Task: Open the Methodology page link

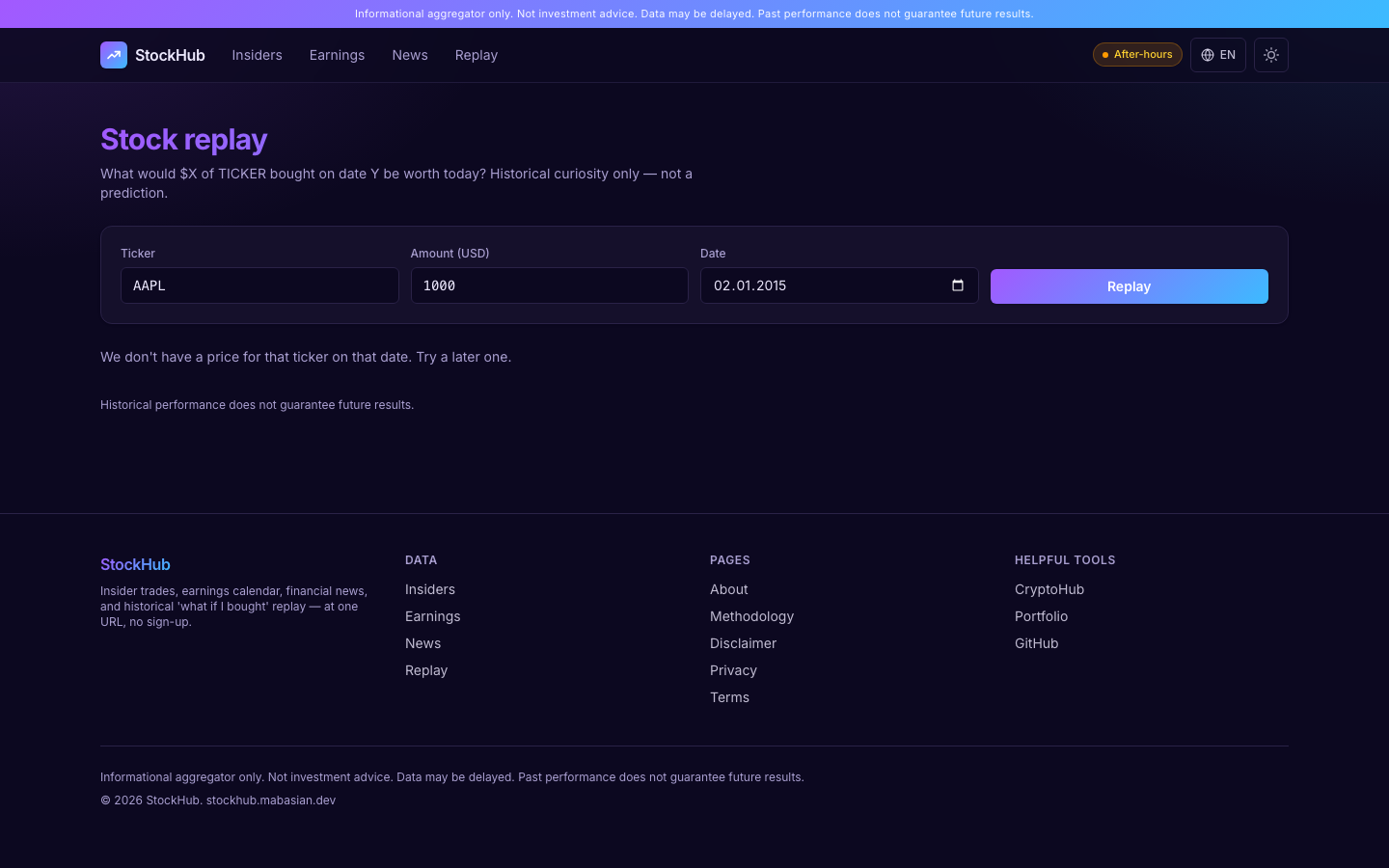Action: pos(752,616)
